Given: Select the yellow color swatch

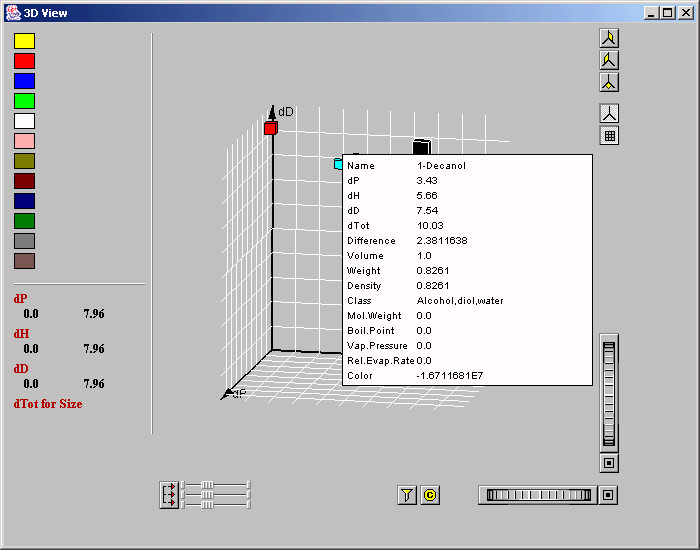Looking at the screenshot, I should [x=24, y=41].
